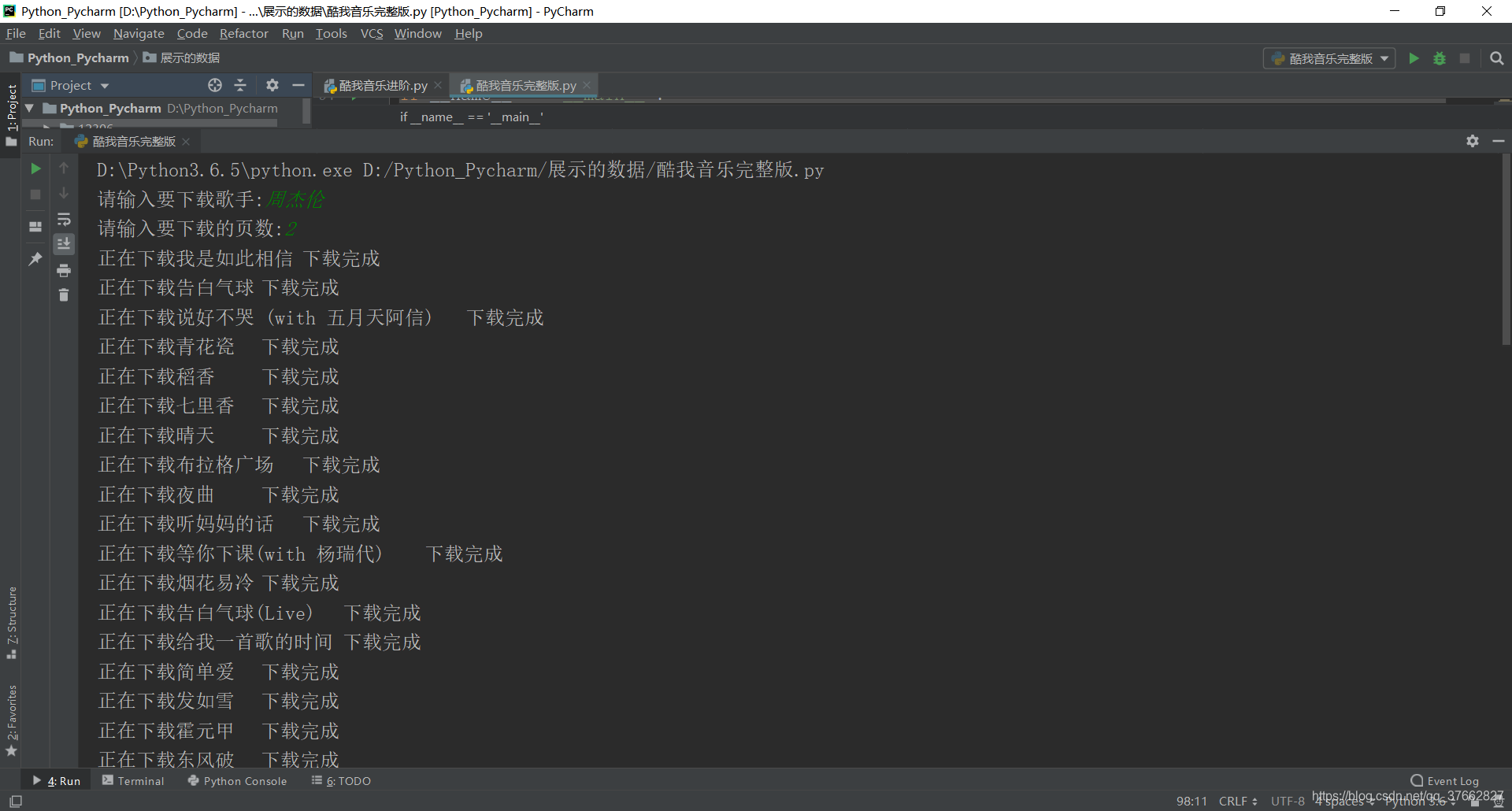Open Navigate menu
1512x811 pixels.
tap(139, 33)
